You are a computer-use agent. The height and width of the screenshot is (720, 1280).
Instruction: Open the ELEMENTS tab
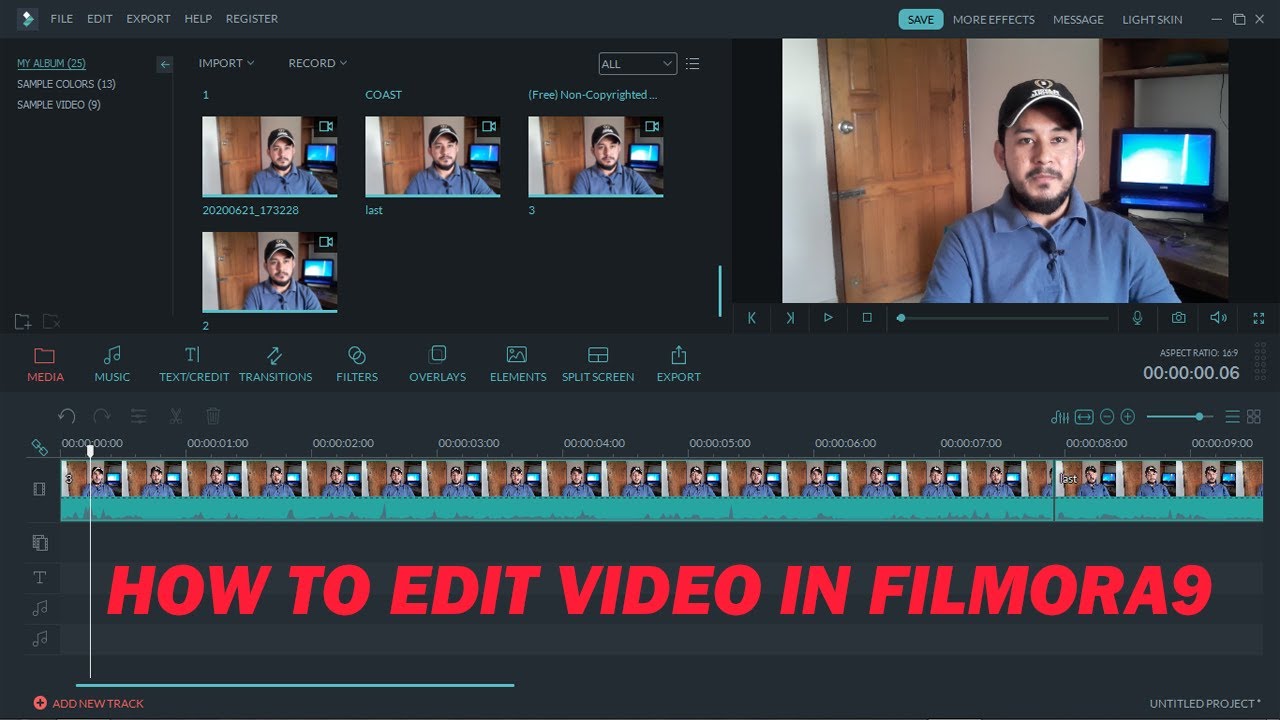517,364
